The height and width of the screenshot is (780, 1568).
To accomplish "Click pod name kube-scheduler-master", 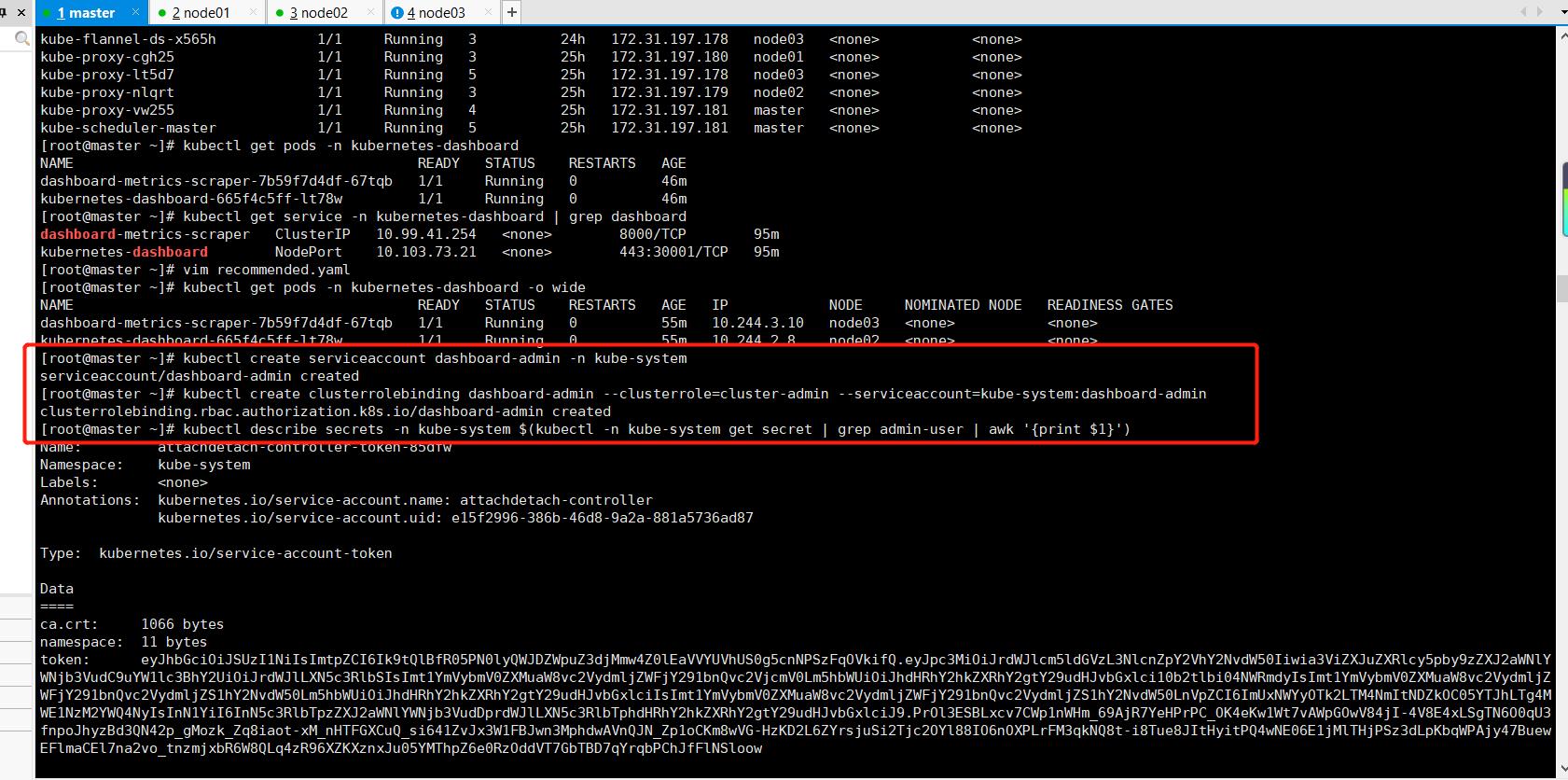I will click(x=128, y=128).
